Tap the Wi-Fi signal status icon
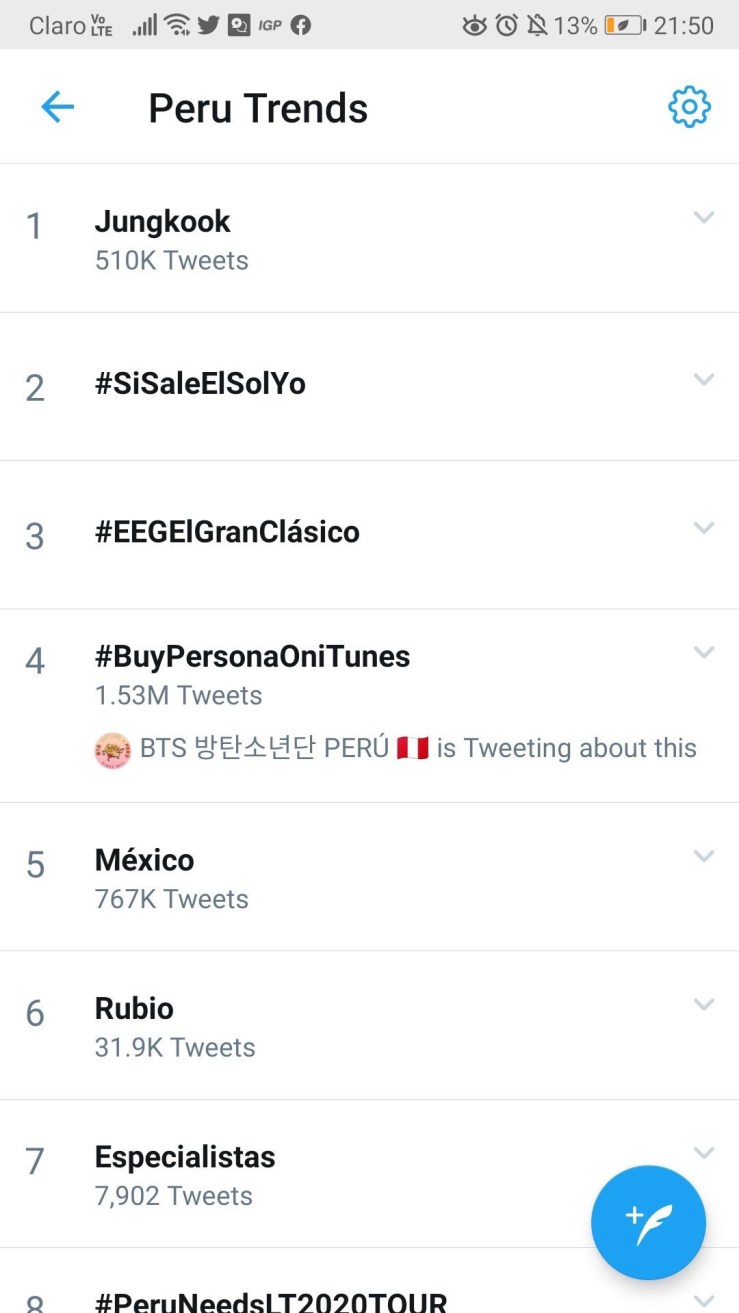The width and height of the screenshot is (739, 1313). (x=177, y=25)
